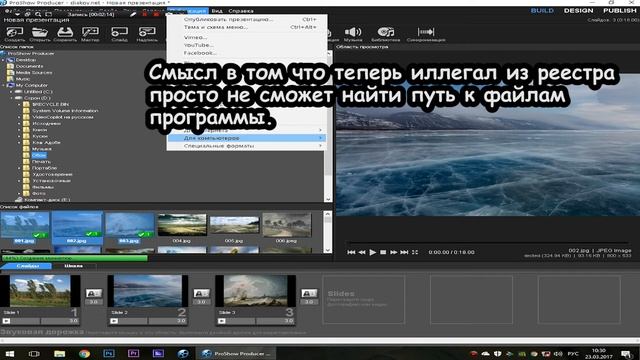
Task: Open the Для компьютеров submenu arrow
Action: pyautogui.click(x=320, y=138)
